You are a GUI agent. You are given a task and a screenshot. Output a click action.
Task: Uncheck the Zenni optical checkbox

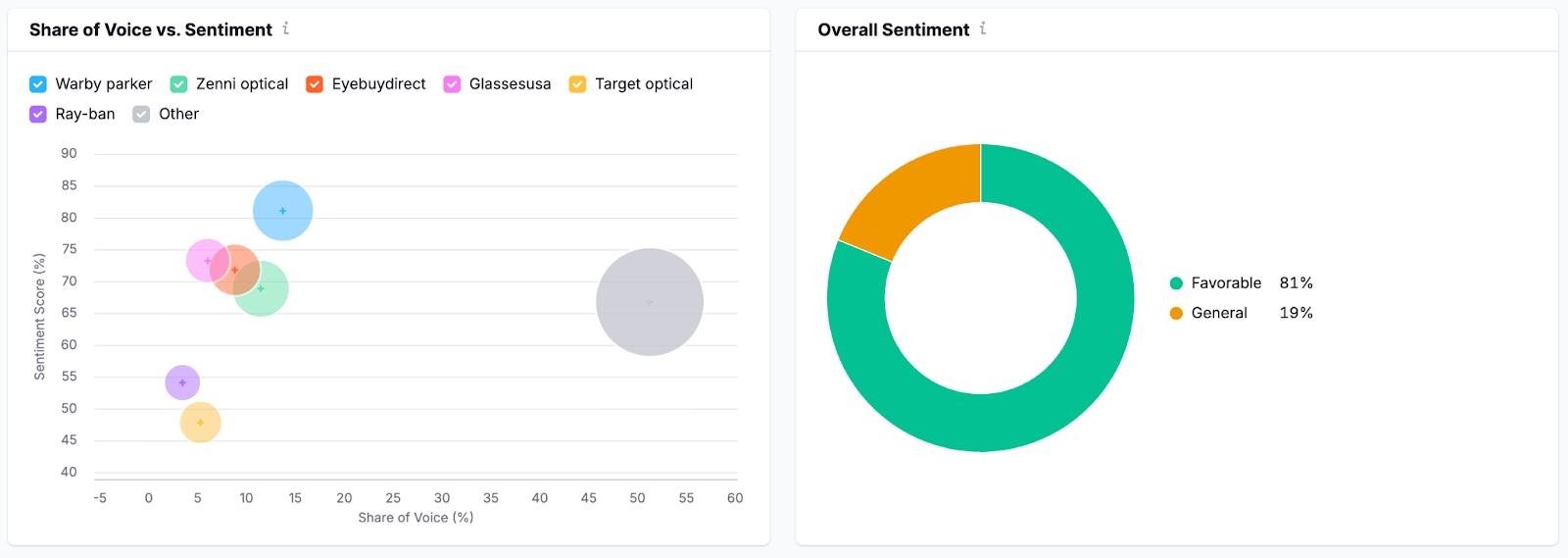pos(179,84)
